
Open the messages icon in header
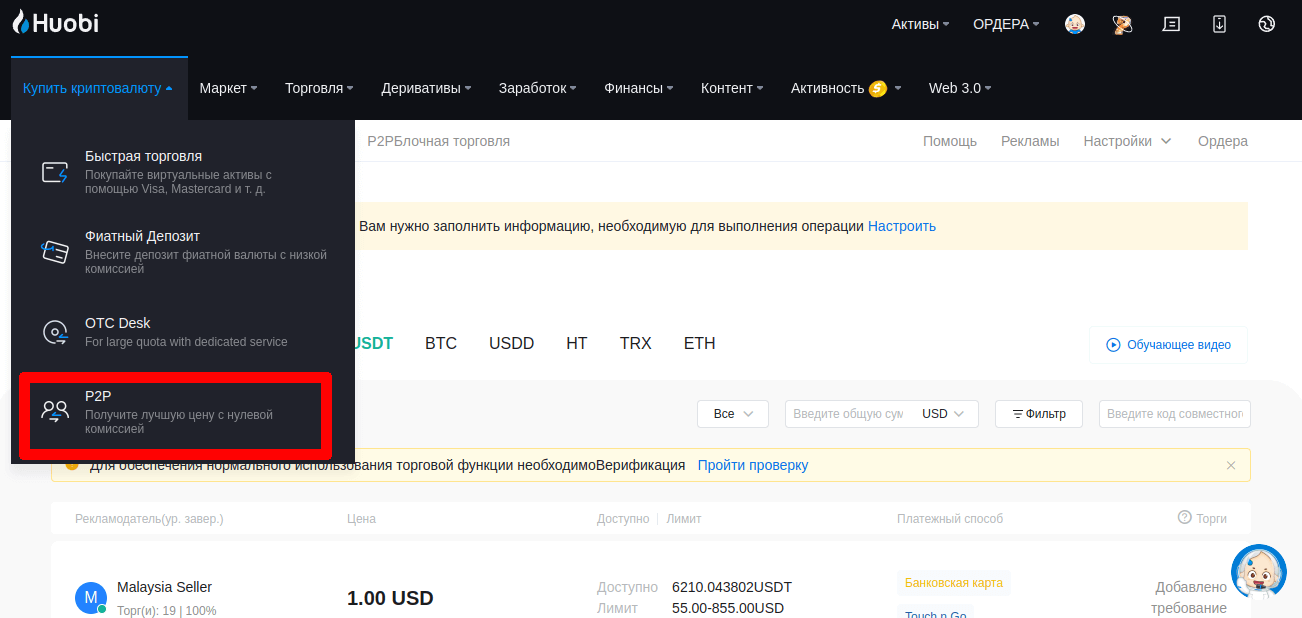point(1171,24)
